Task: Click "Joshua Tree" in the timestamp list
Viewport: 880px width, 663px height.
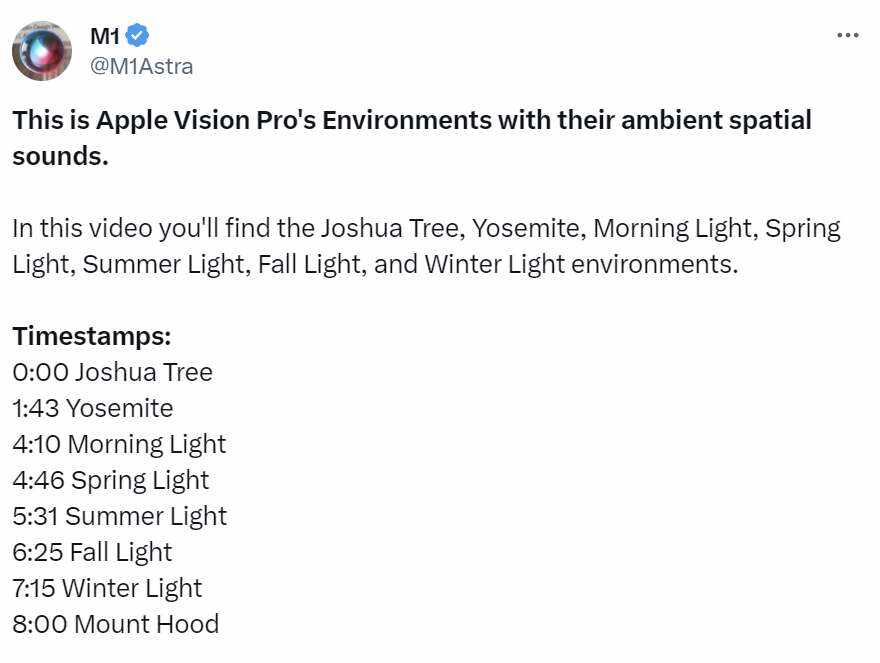Action: click(143, 372)
